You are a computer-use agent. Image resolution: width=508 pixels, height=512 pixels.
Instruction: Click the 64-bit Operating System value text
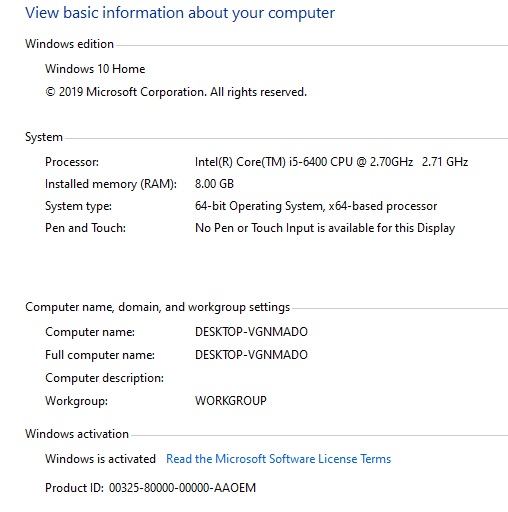pos(316,206)
